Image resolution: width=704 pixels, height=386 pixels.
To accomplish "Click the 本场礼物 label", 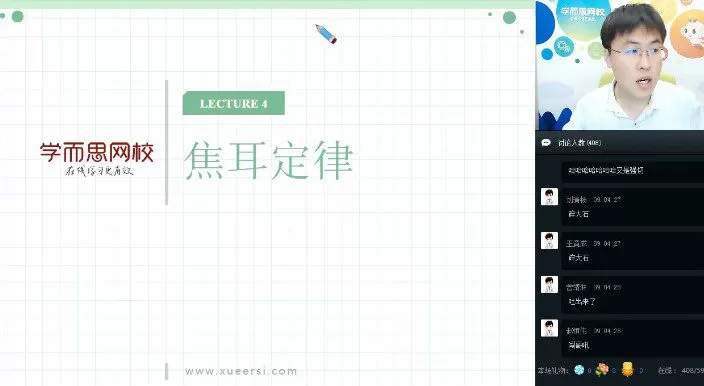I will point(553,370).
